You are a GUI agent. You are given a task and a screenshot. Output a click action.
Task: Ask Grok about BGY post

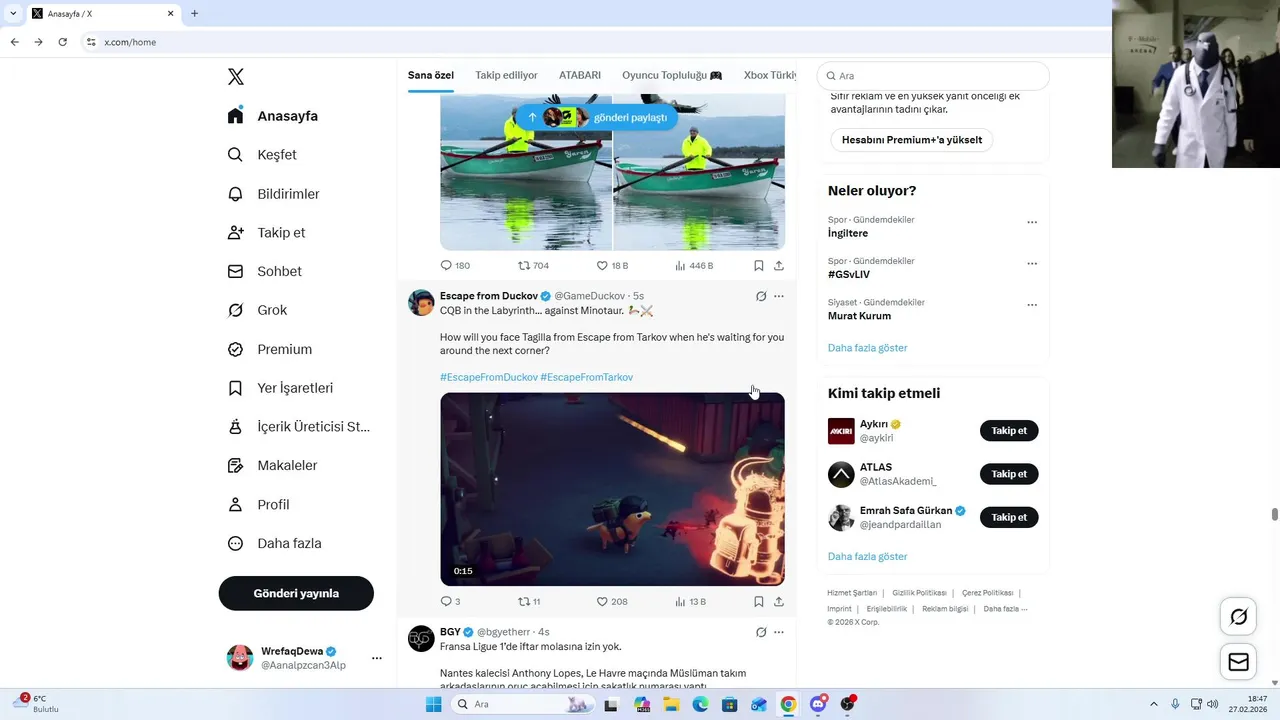761,632
